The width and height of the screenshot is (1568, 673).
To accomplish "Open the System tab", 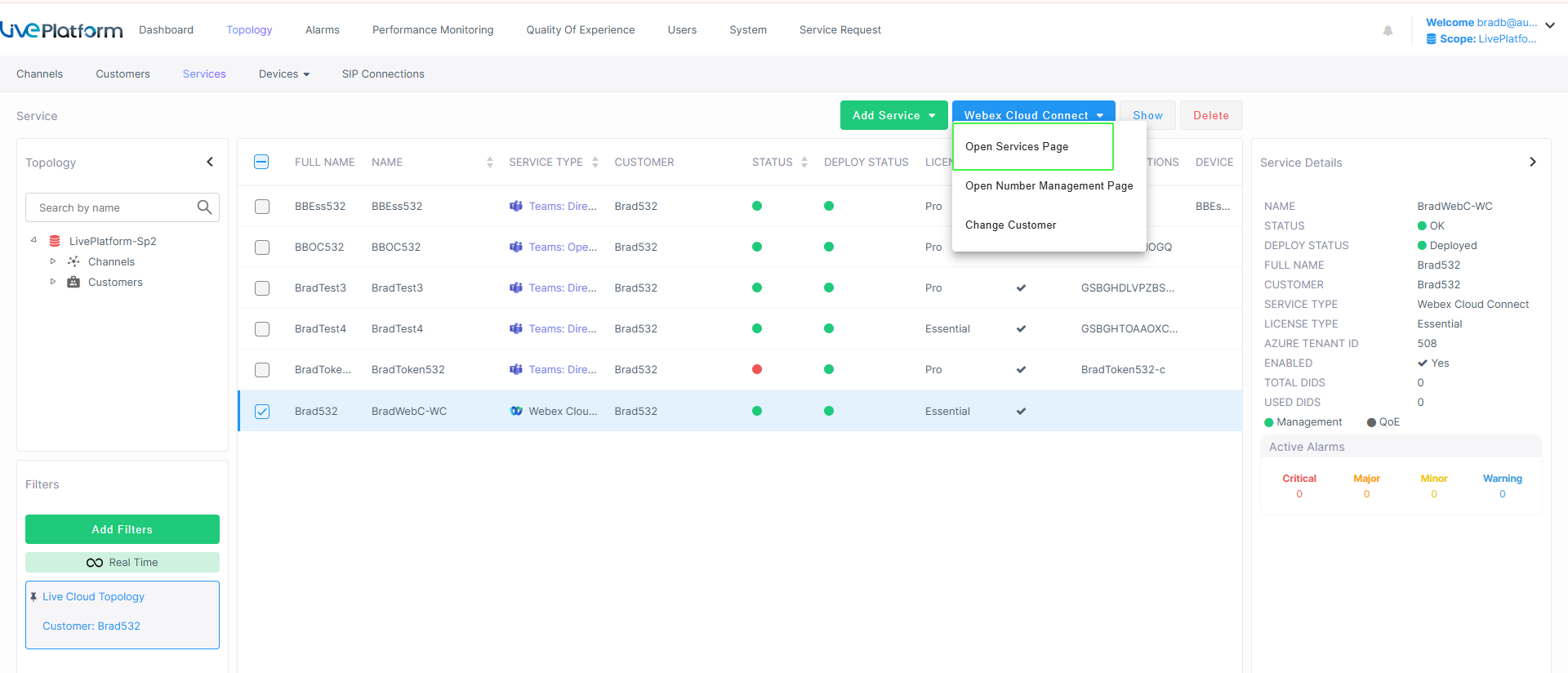I will tap(748, 30).
